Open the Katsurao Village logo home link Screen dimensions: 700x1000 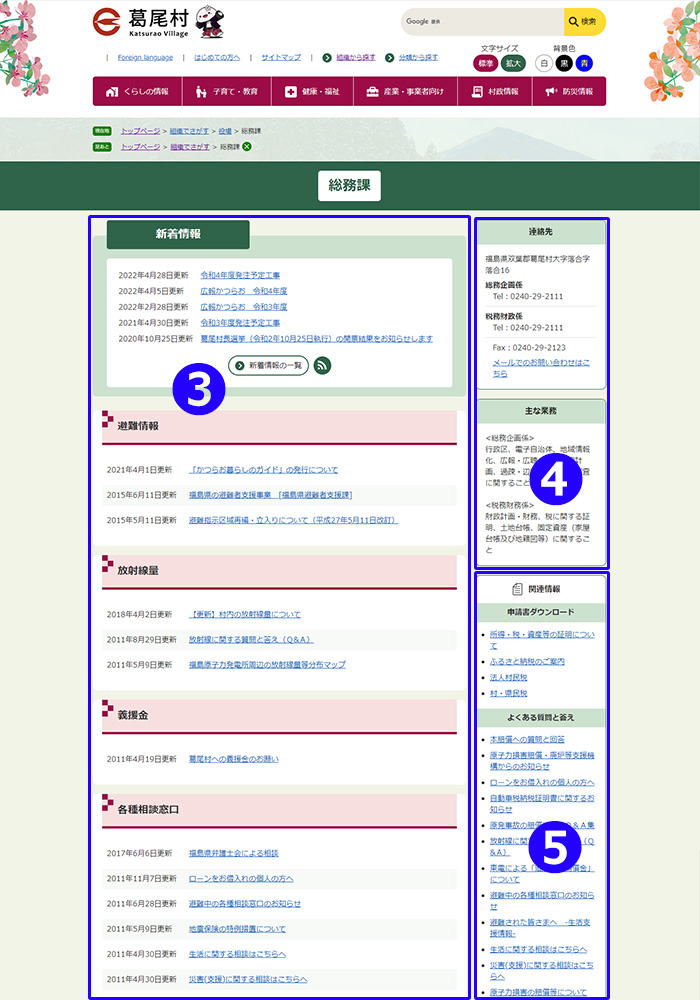click(x=141, y=22)
